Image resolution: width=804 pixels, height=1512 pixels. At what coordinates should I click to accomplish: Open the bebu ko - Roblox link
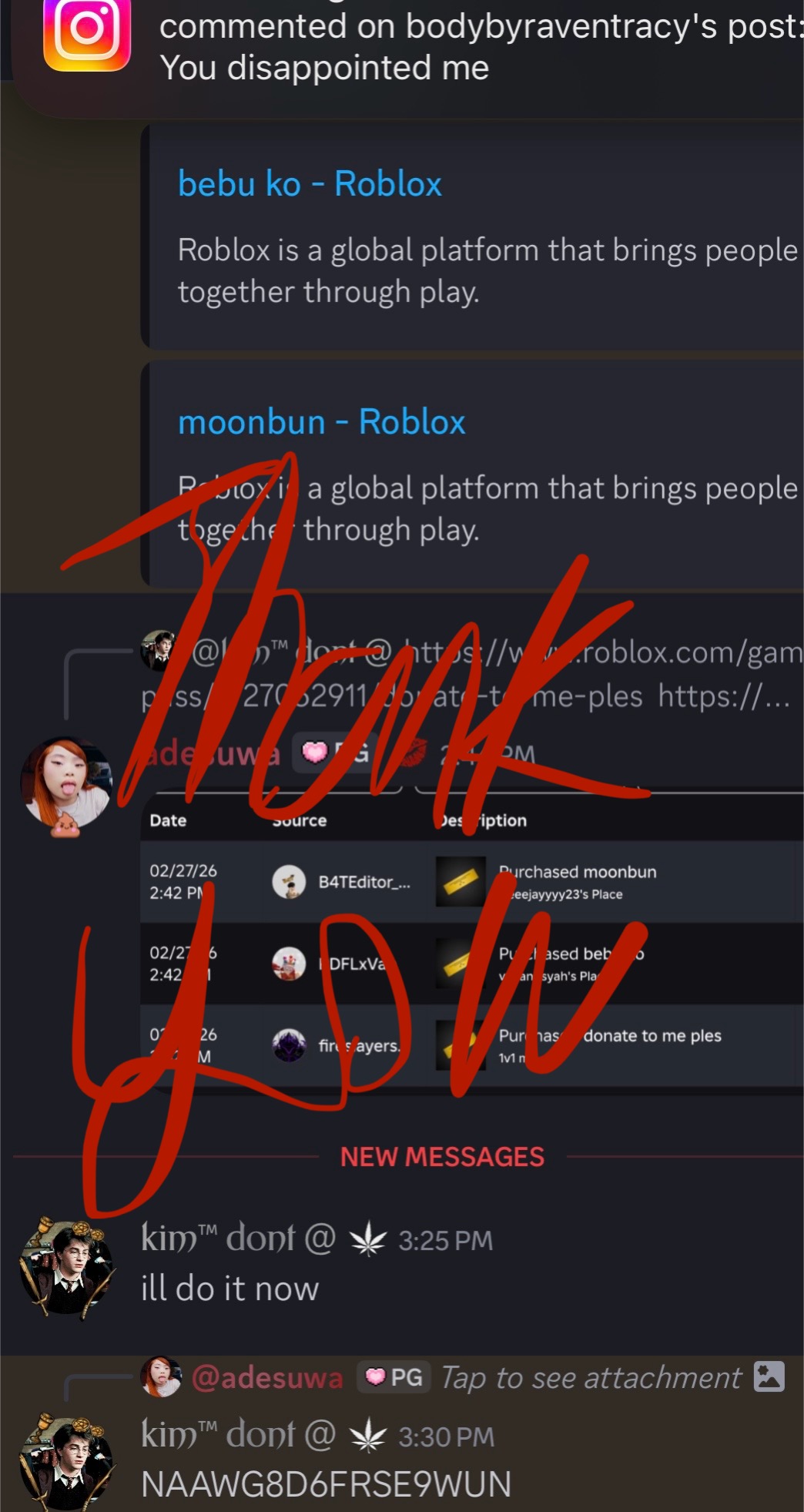[310, 184]
